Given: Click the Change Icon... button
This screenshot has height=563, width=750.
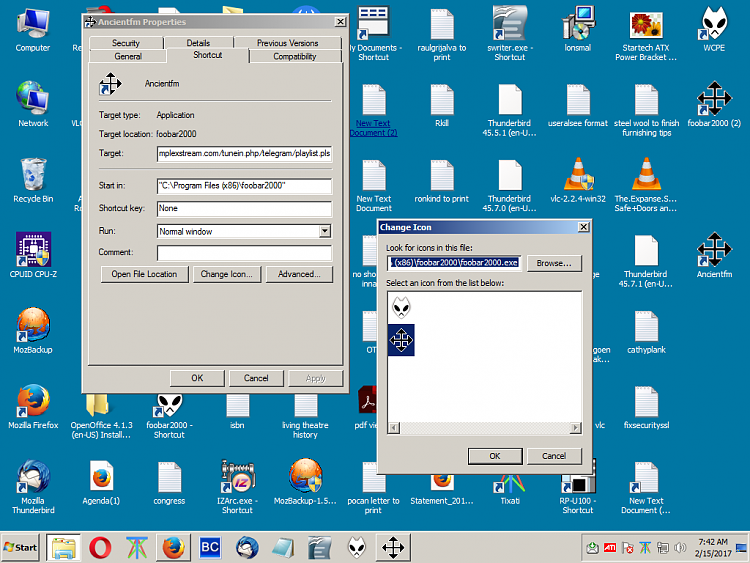Looking at the screenshot, I should [x=227, y=274].
